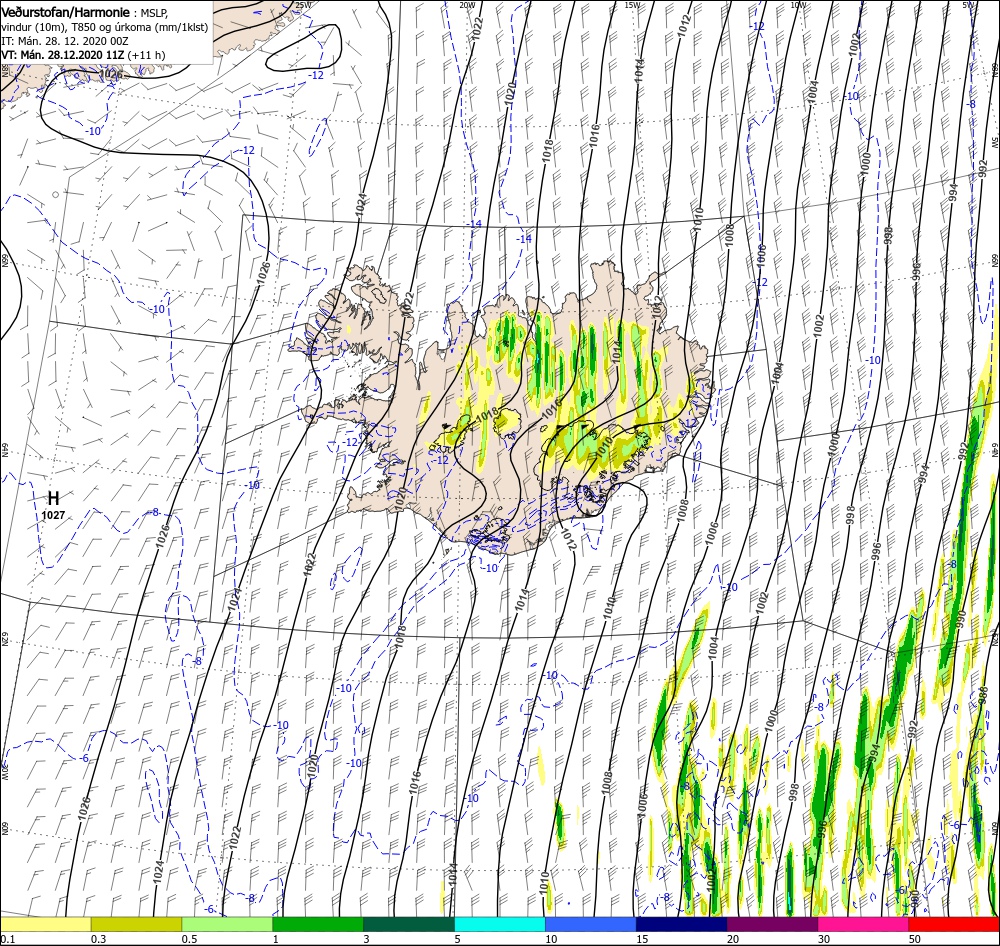
Task: Click the '1027' pressure value under H
Action: (x=54, y=515)
